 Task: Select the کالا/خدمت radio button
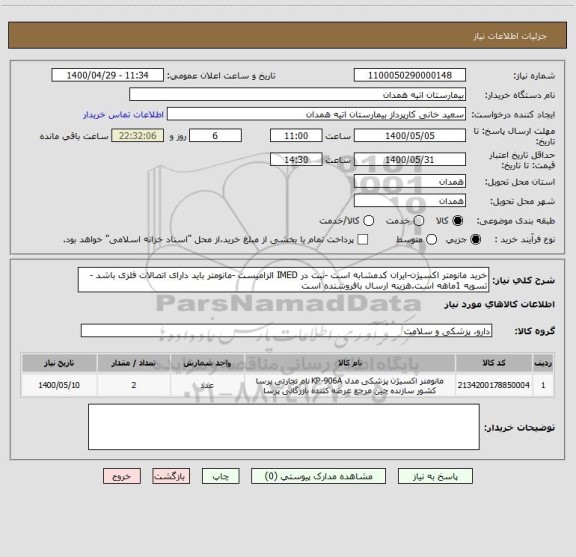click(x=368, y=221)
